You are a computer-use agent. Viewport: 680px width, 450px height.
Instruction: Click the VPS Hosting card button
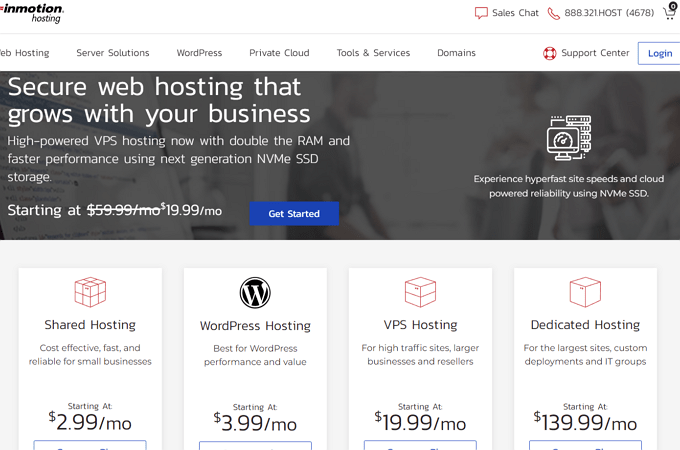point(420,445)
